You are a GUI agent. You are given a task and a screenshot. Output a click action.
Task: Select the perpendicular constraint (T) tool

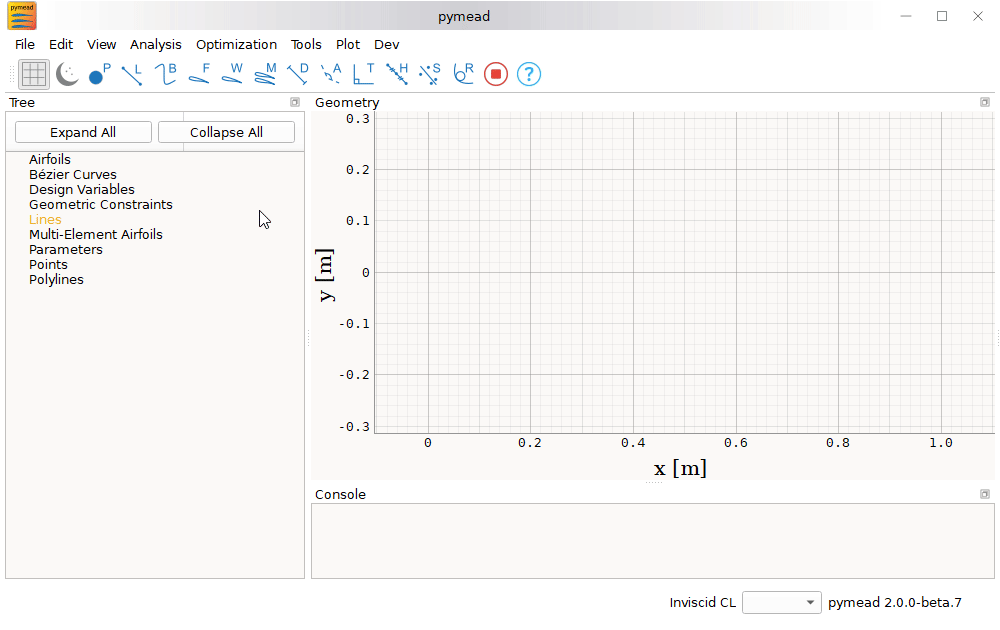tap(364, 74)
